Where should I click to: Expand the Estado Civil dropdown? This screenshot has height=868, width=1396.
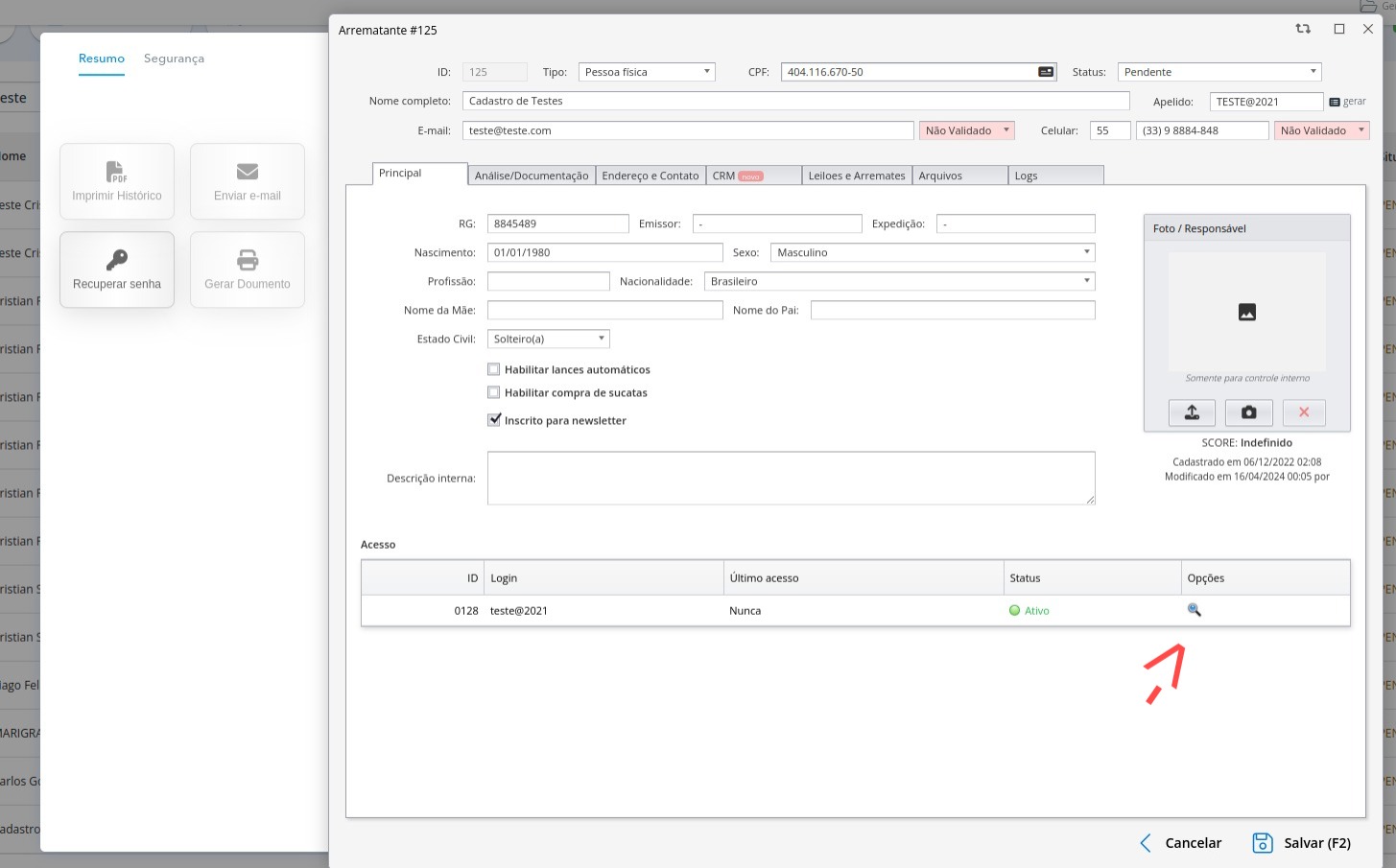(x=548, y=339)
